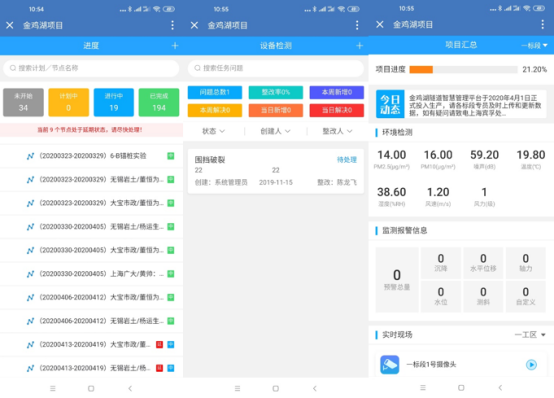Open the delayed nodes warning banner

[x=91, y=130]
